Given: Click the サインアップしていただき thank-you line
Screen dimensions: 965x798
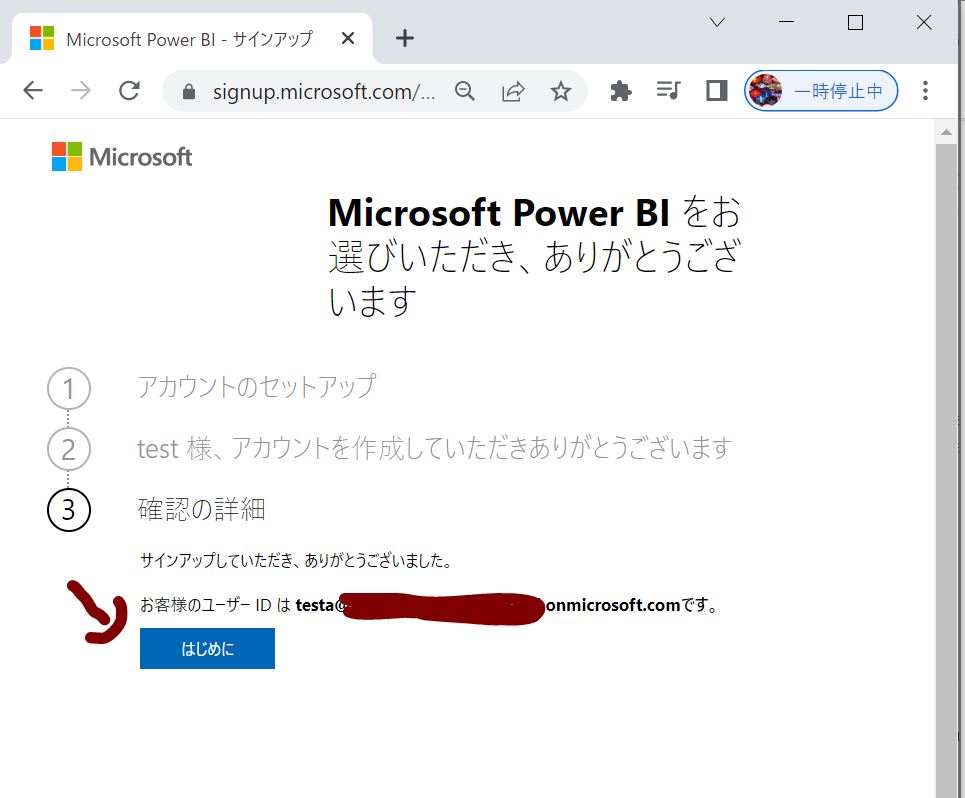Looking at the screenshot, I should tap(297, 560).
